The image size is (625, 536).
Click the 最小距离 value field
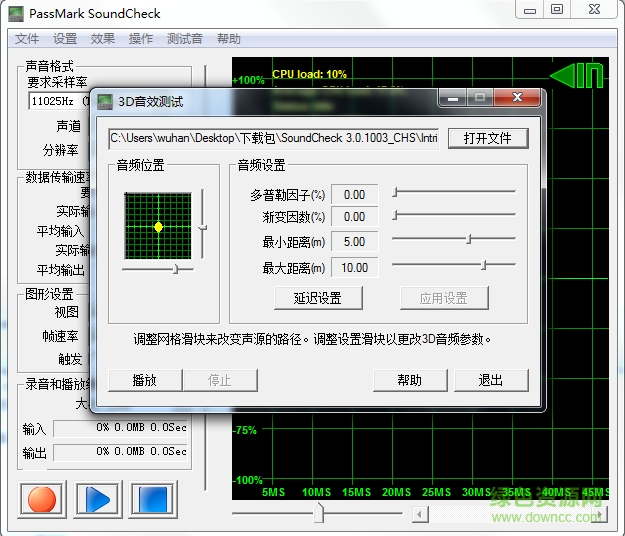click(355, 242)
